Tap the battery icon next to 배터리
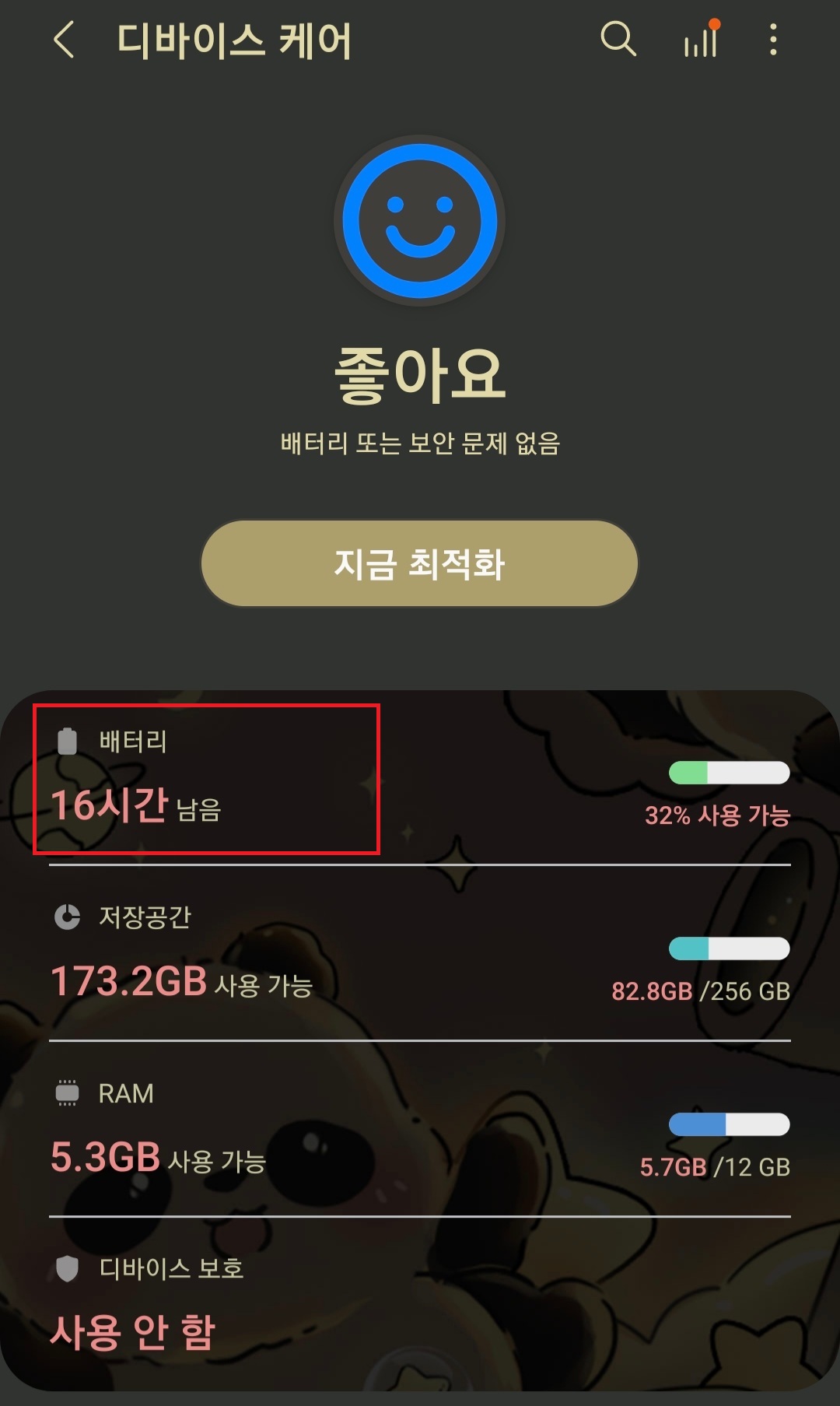The height and width of the screenshot is (1406, 840). tap(67, 741)
